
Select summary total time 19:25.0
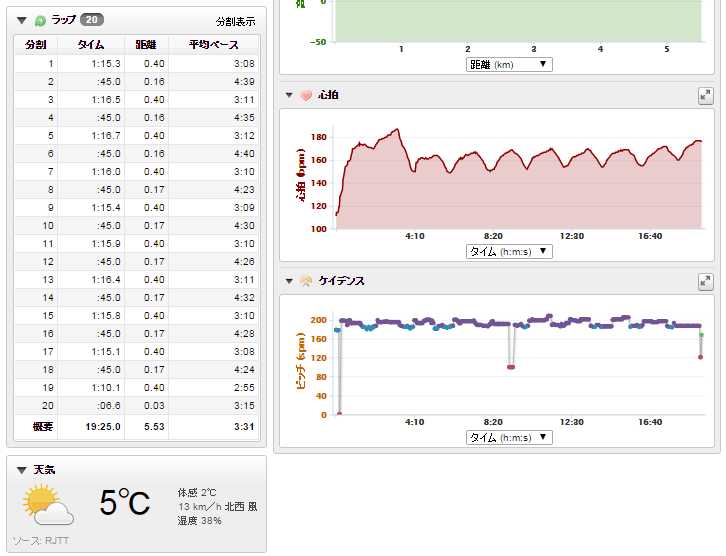click(x=103, y=427)
